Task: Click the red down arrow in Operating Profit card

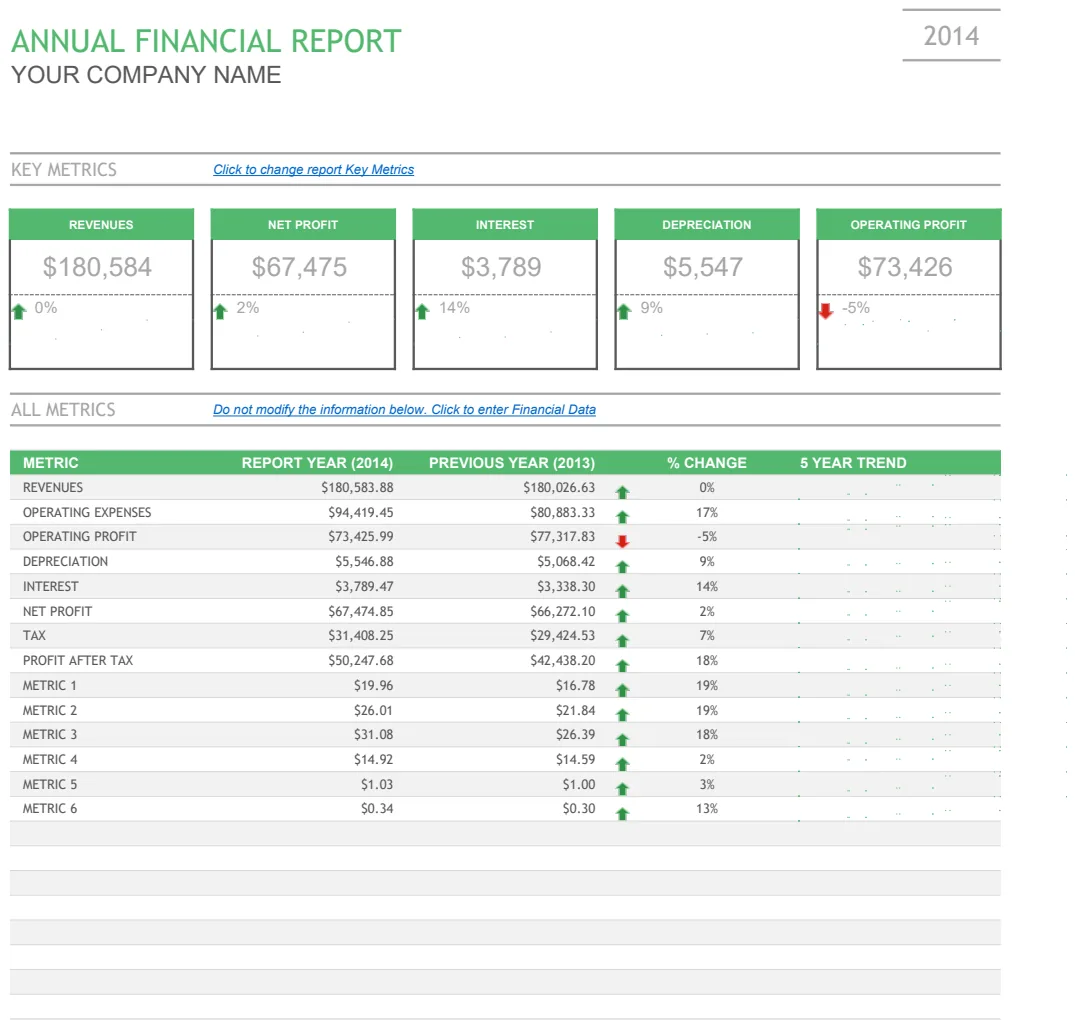Action: tap(826, 311)
